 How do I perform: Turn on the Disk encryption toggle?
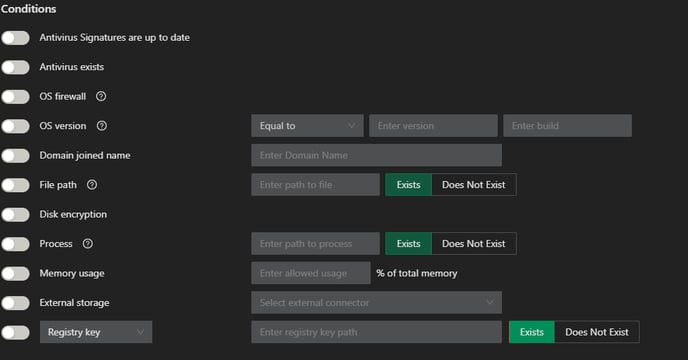(15, 215)
